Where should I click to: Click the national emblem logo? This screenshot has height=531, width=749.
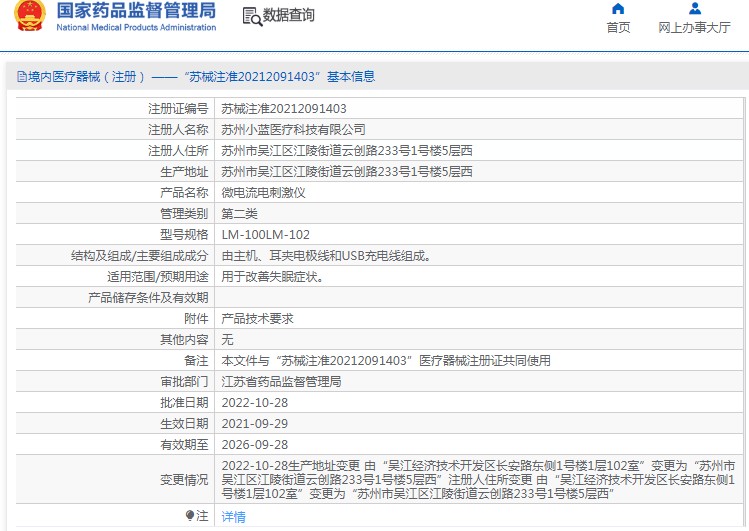pos(30,15)
